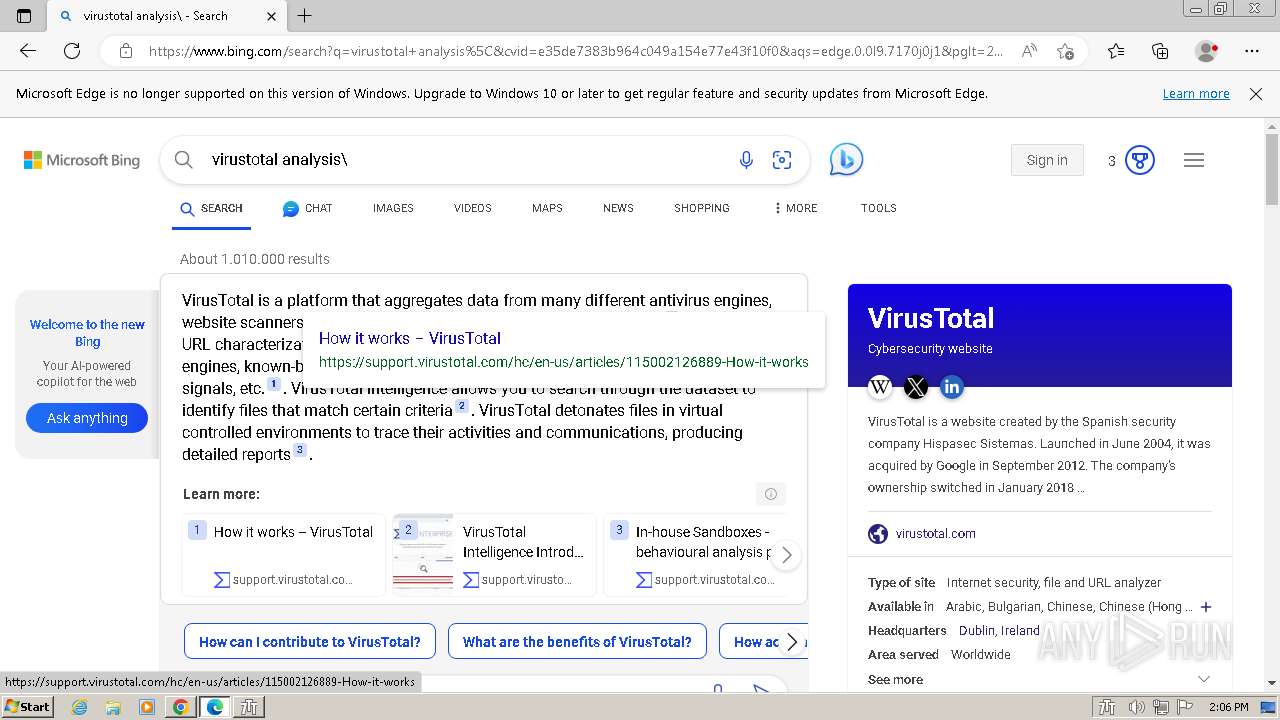Click citation reference 3 in answer
Image resolution: width=1280 pixels, height=720 pixels.
(x=299, y=450)
